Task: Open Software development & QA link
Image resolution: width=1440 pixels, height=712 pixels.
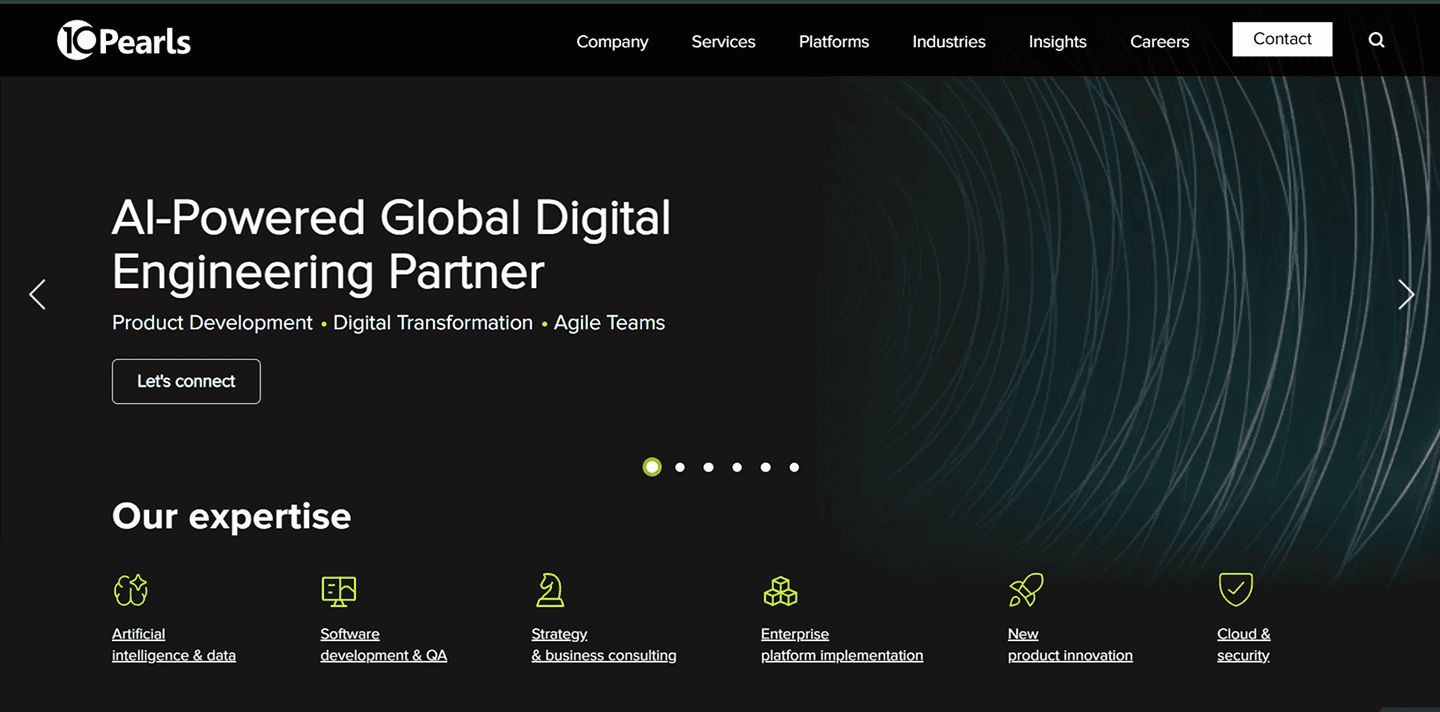Action: click(384, 645)
